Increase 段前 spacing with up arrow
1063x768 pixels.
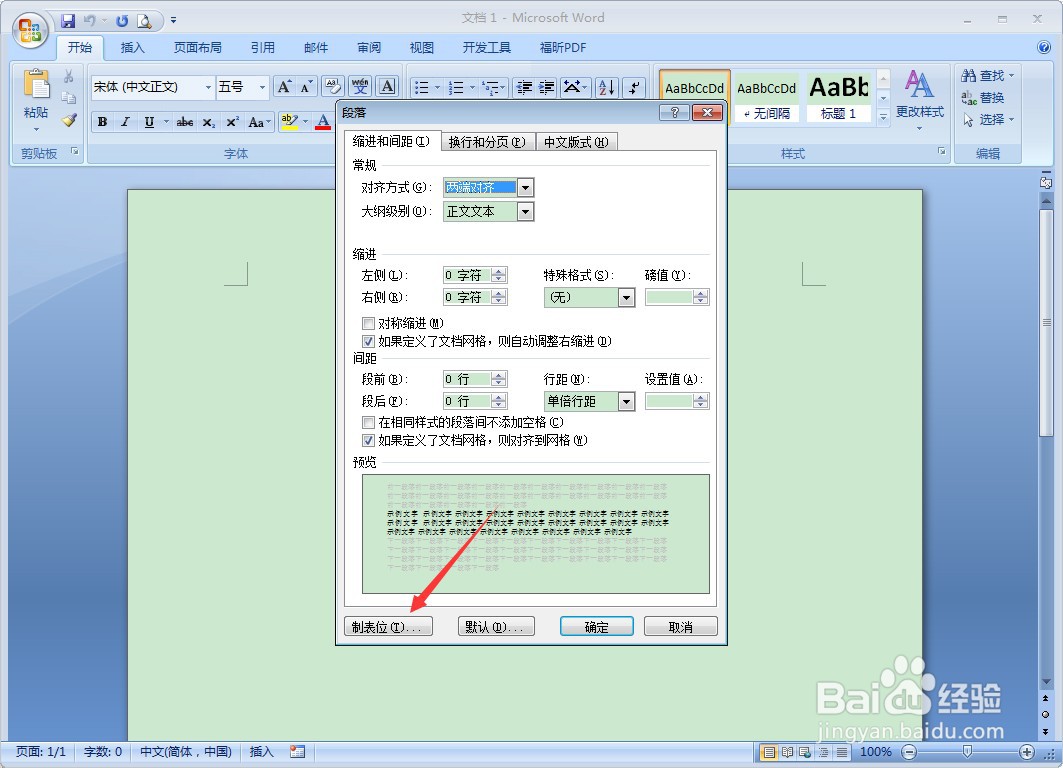[499, 376]
